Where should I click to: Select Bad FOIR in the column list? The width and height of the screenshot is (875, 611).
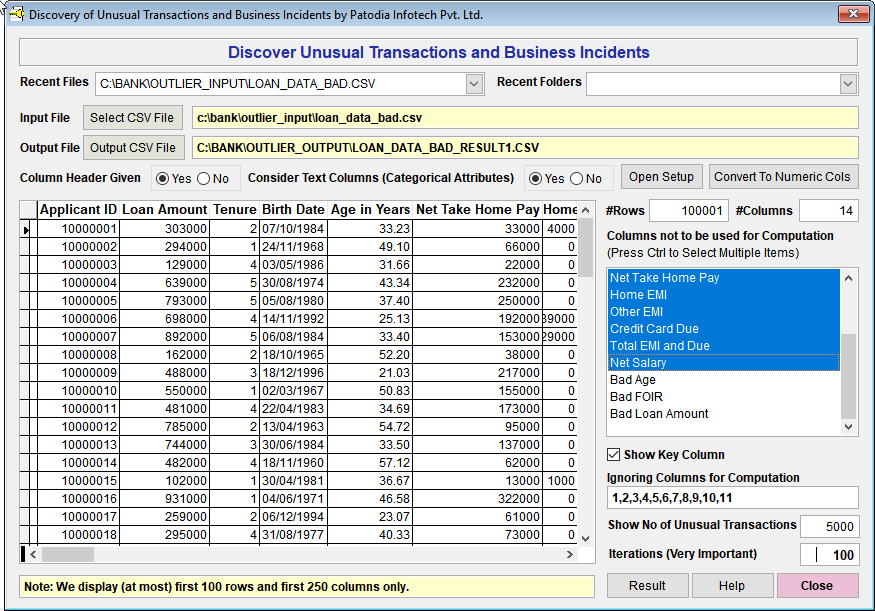[636, 397]
